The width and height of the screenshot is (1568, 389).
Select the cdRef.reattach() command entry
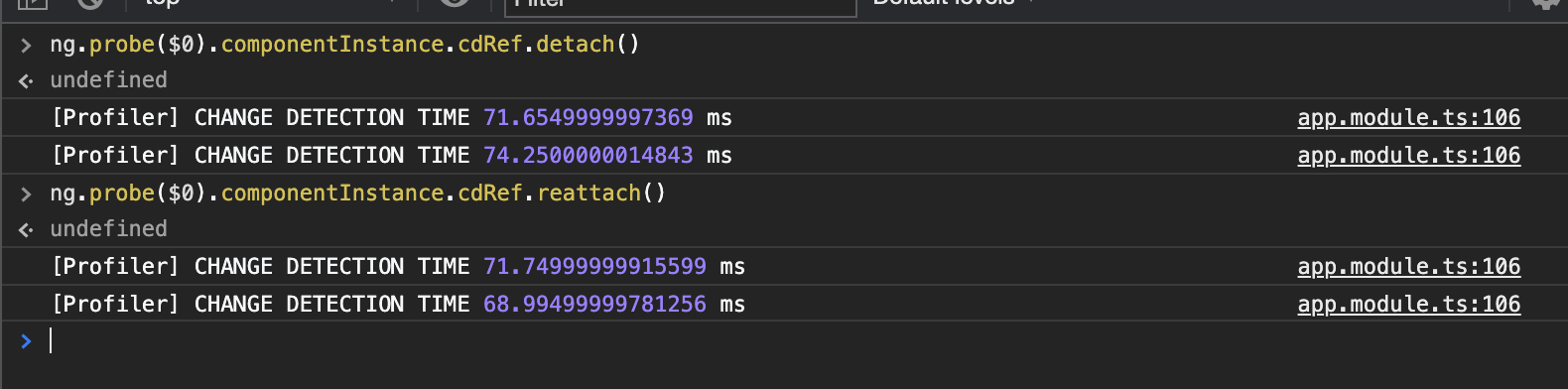357,194
